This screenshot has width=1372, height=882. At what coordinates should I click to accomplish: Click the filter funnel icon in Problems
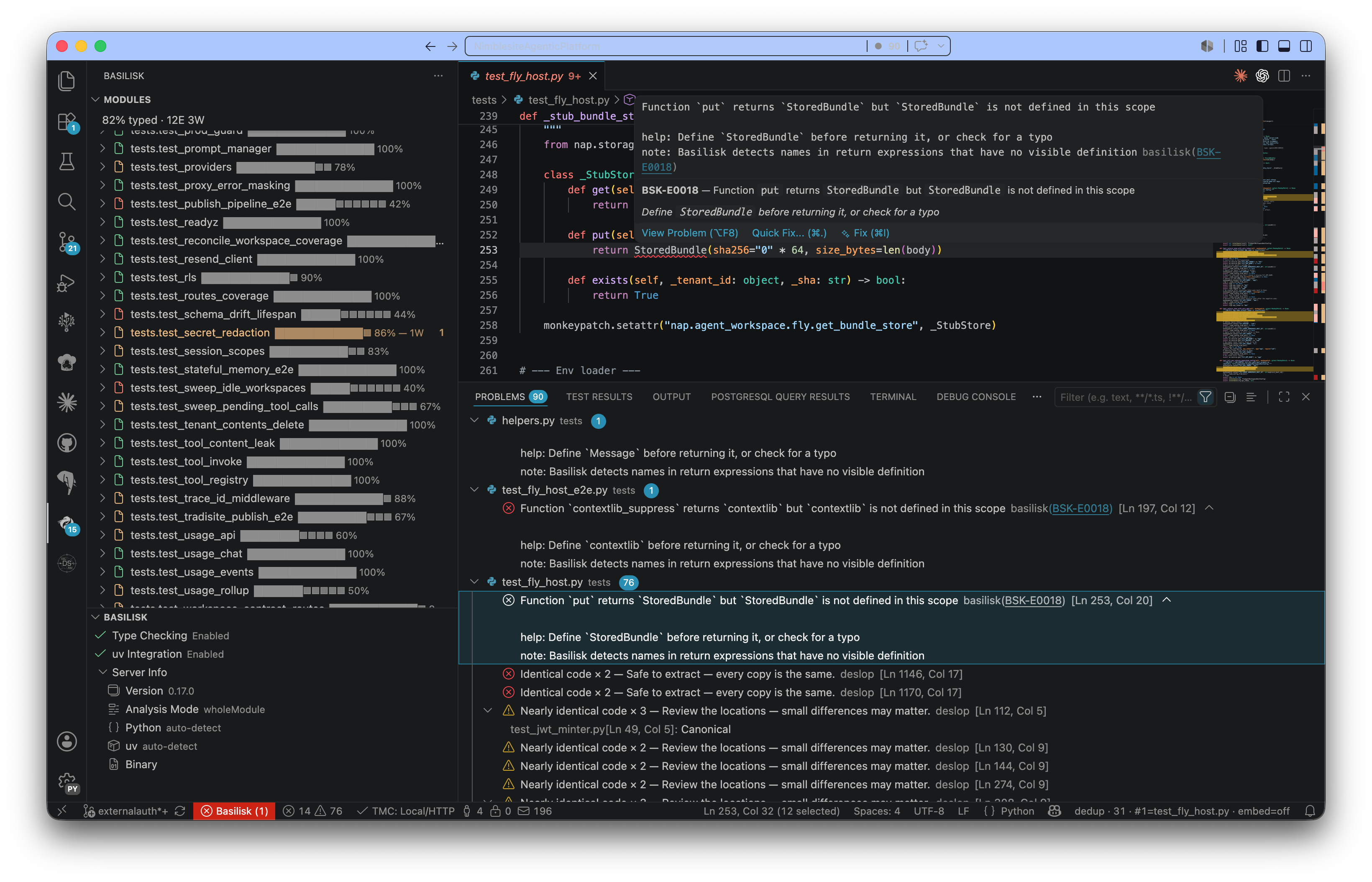pyautogui.click(x=1206, y=397)
